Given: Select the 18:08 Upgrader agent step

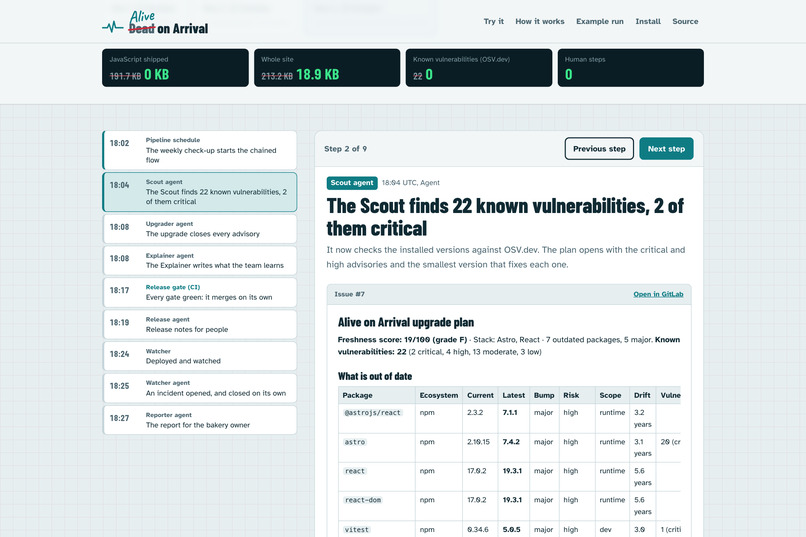Looking at the screenshot, I should pos(200,229).
